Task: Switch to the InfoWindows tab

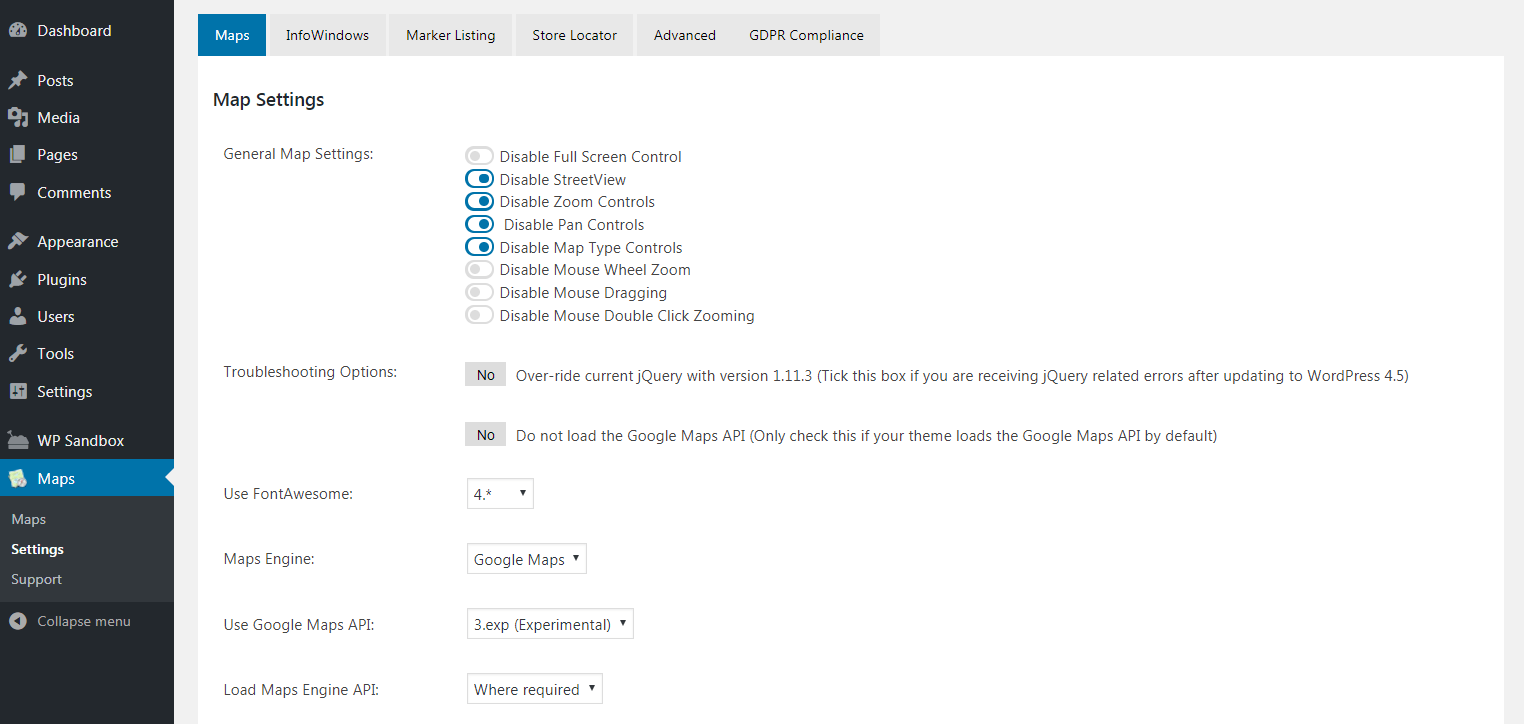Action: (327, 35)
